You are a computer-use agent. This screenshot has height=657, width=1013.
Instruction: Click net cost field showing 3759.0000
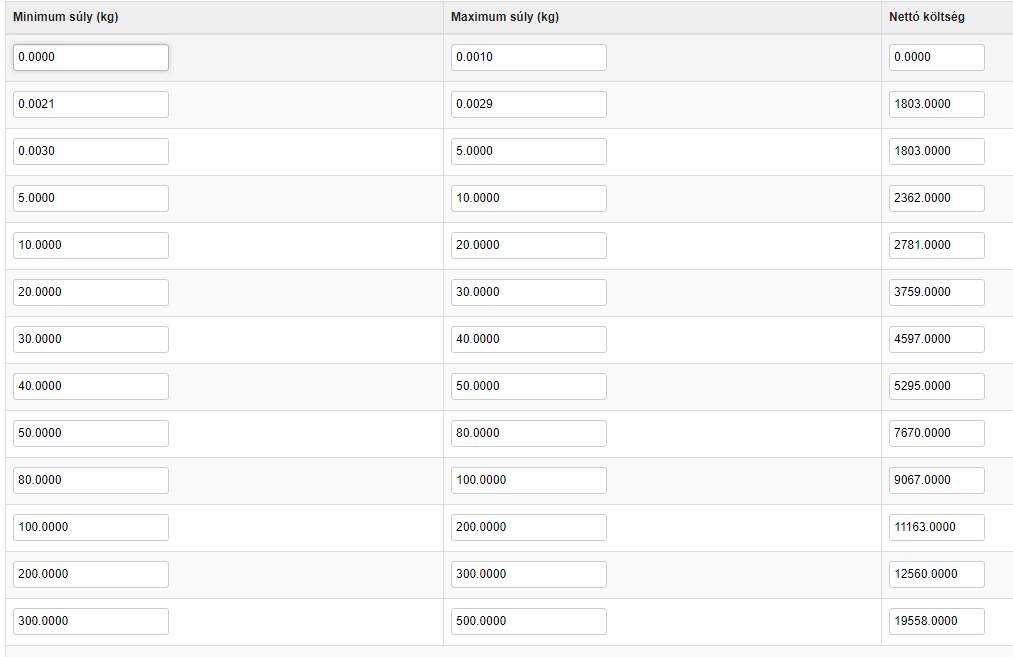point(936,293)
